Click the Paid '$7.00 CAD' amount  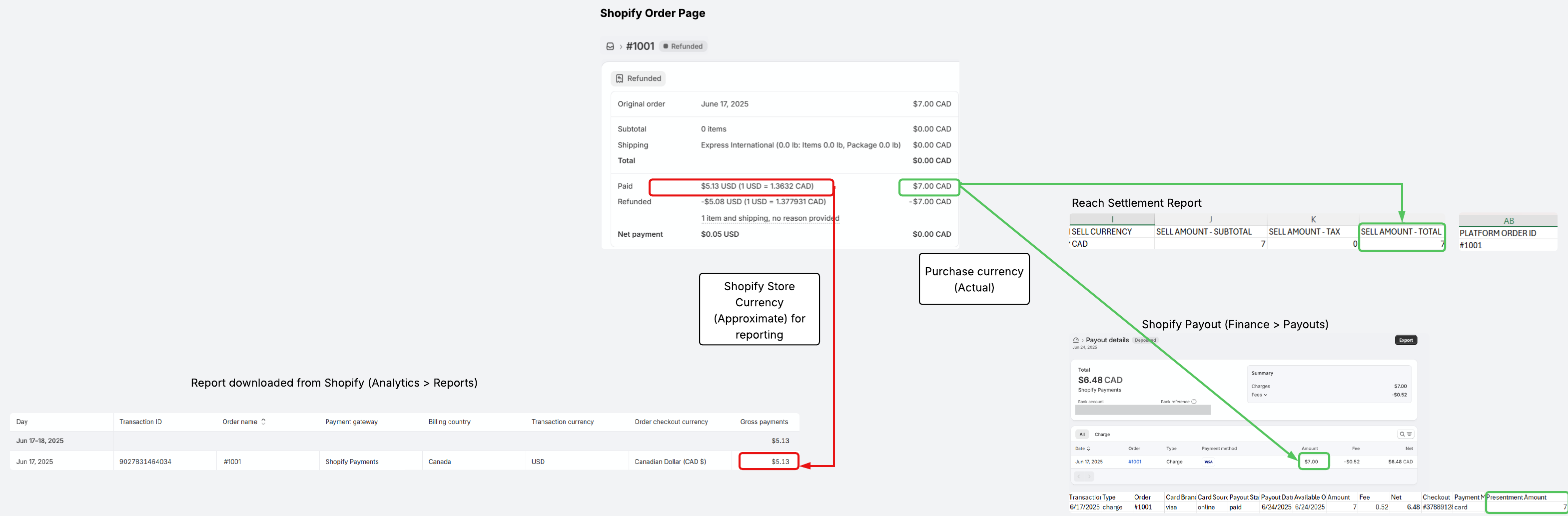pos(932,186)
